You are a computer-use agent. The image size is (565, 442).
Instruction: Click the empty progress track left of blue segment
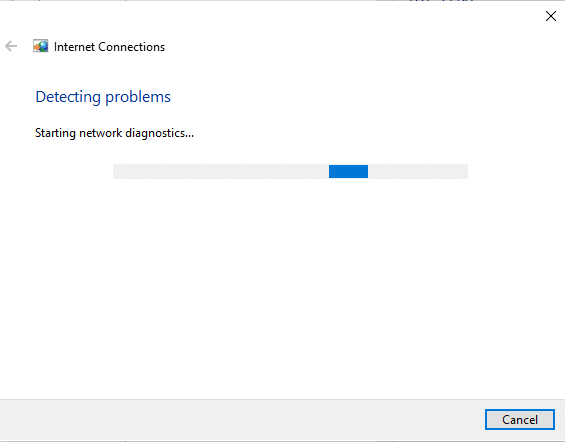point(221,171)
